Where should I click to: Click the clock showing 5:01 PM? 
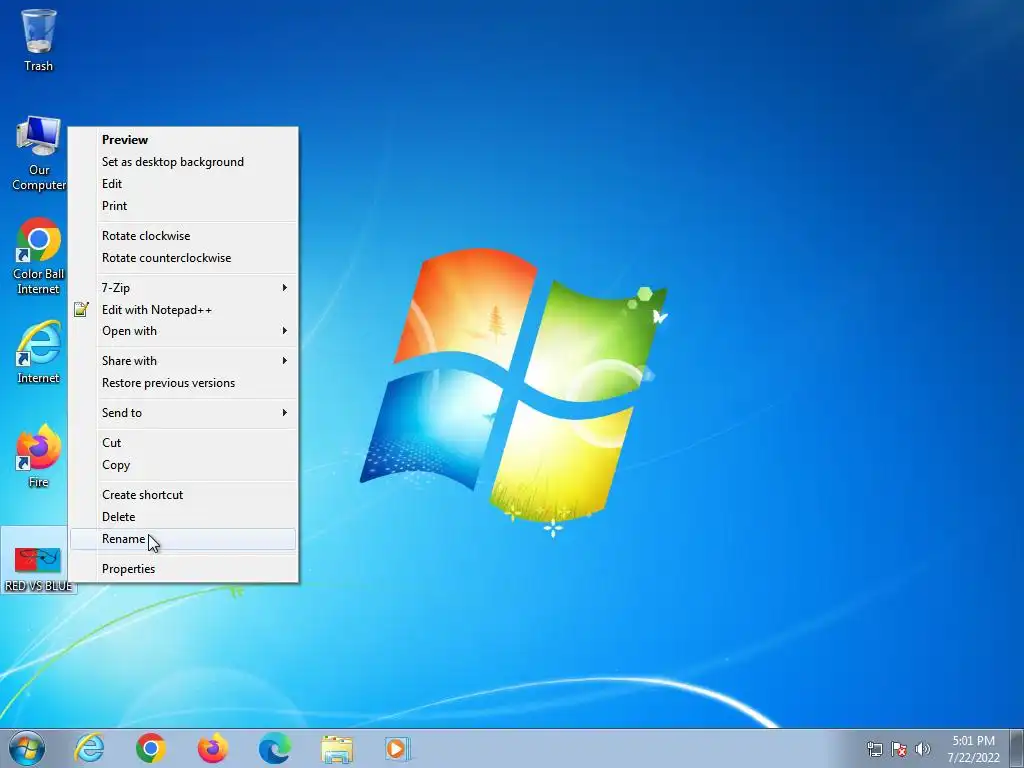click(x=973, y=749)
